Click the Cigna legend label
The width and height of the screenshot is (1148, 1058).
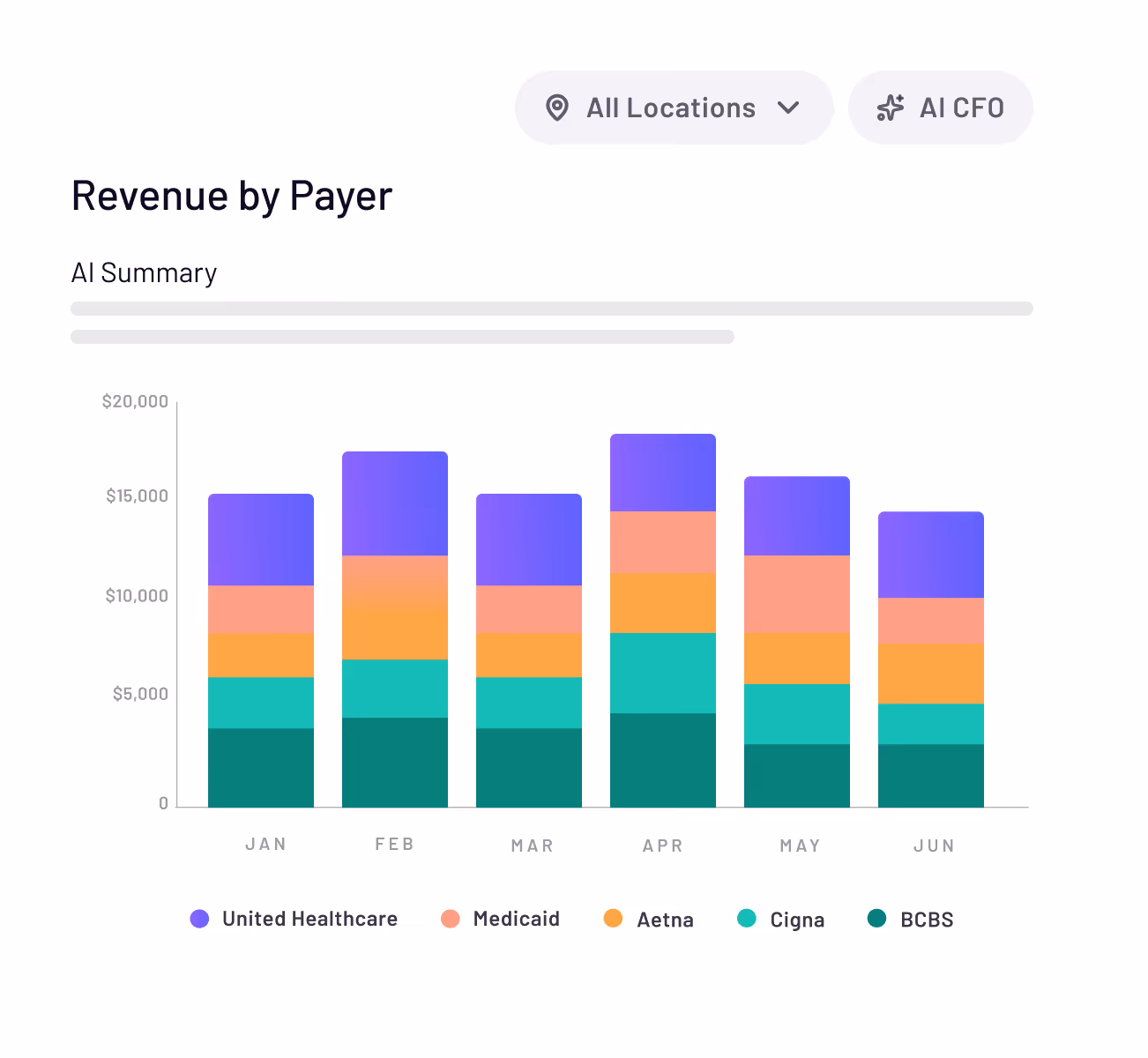797,920
